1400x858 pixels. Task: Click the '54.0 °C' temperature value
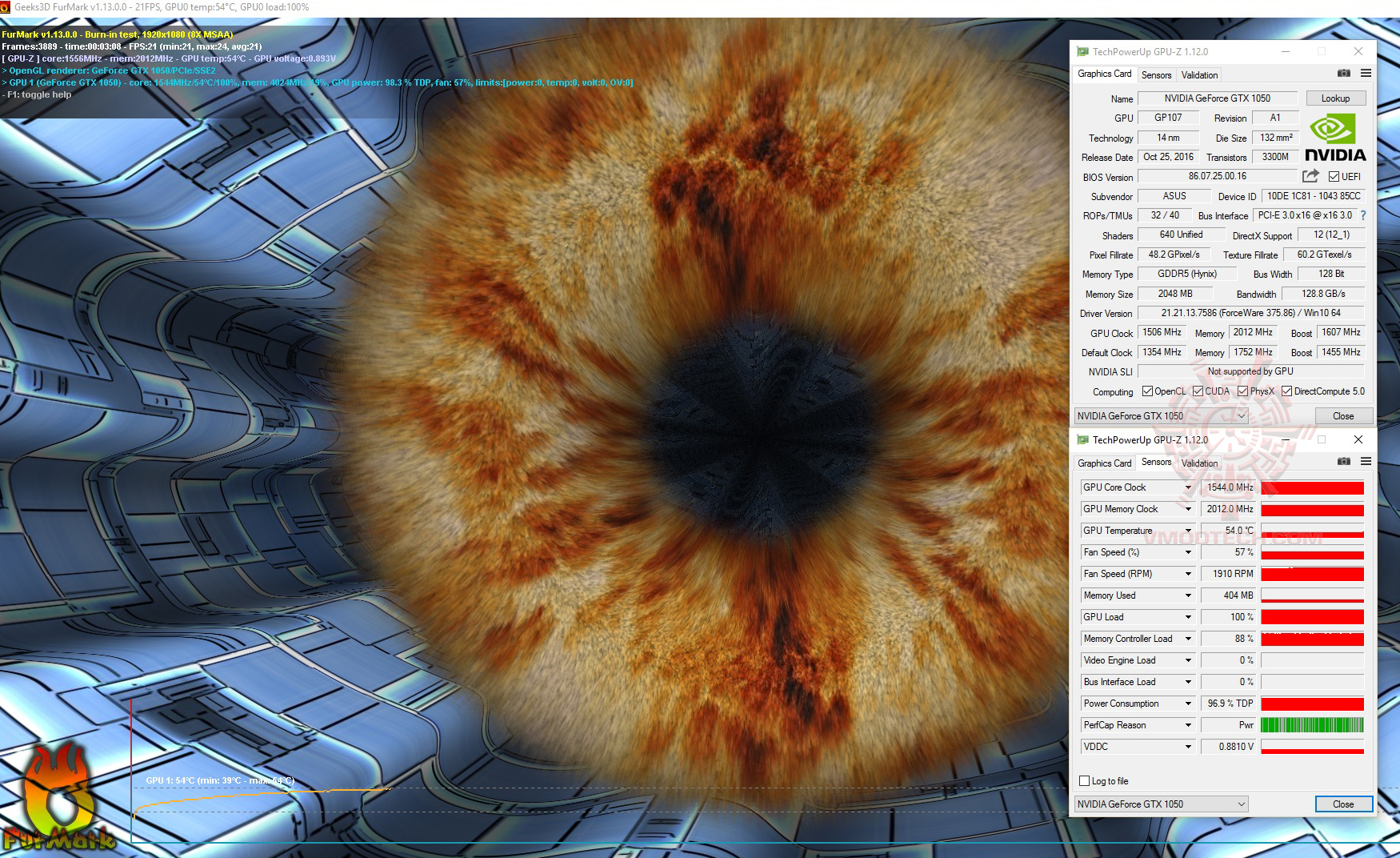point(1229,531)
